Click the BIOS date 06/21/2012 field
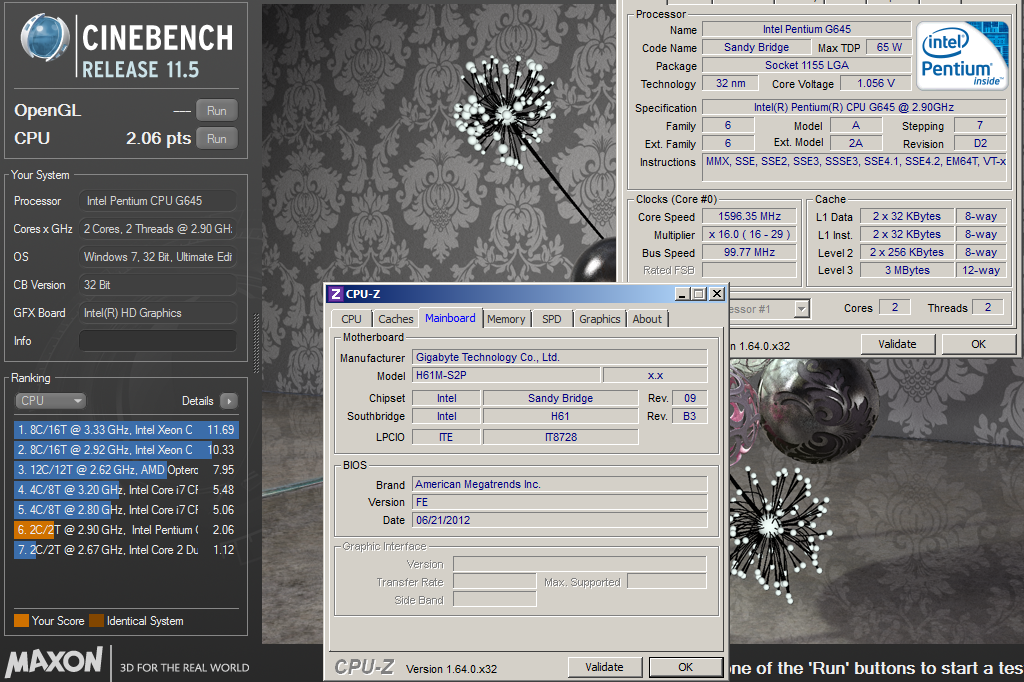Screen dimensions: 1024x682 pyautogui.click(x=560, y=521)
